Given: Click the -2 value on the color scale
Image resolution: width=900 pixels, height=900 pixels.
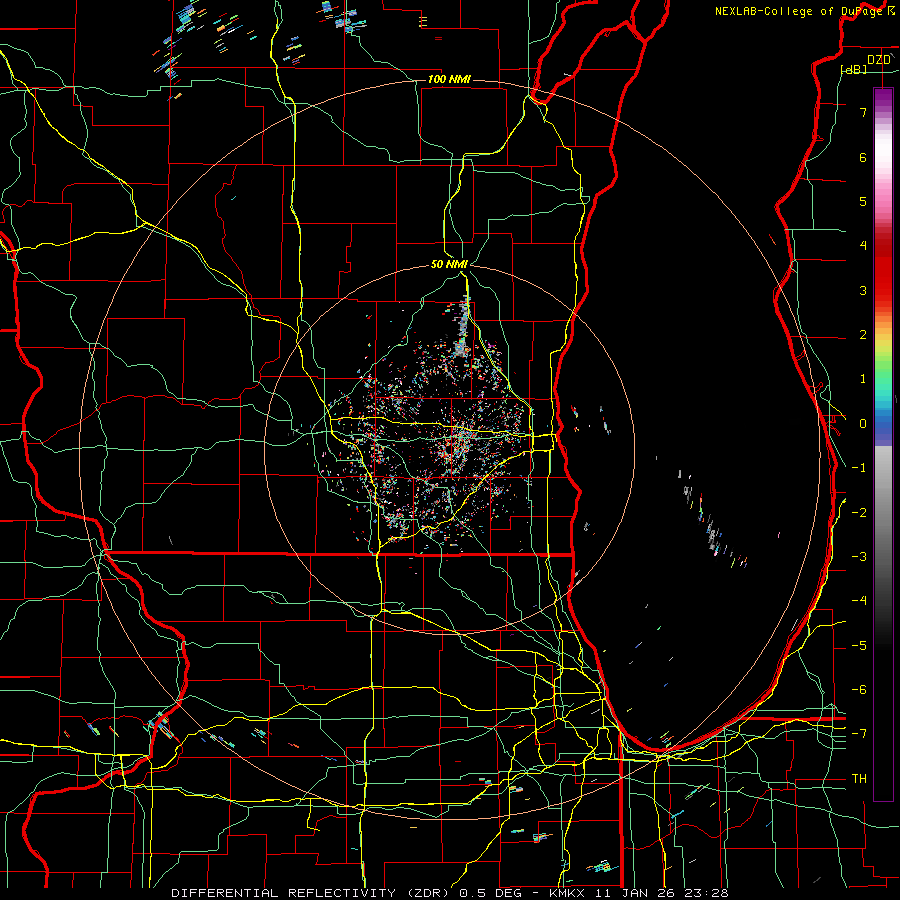Looking at the screenshot, I should pyautogui.click(x=859, y=513).
